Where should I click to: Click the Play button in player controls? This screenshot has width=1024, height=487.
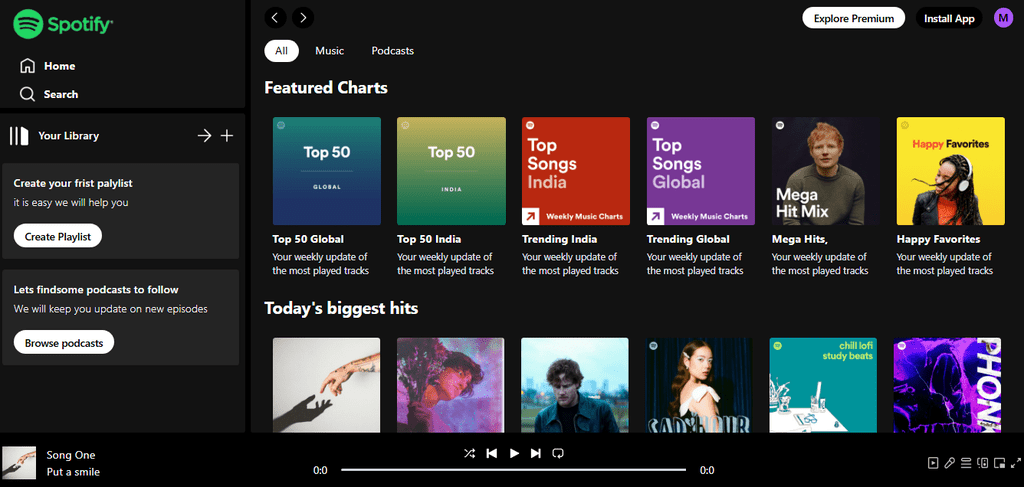514,453
